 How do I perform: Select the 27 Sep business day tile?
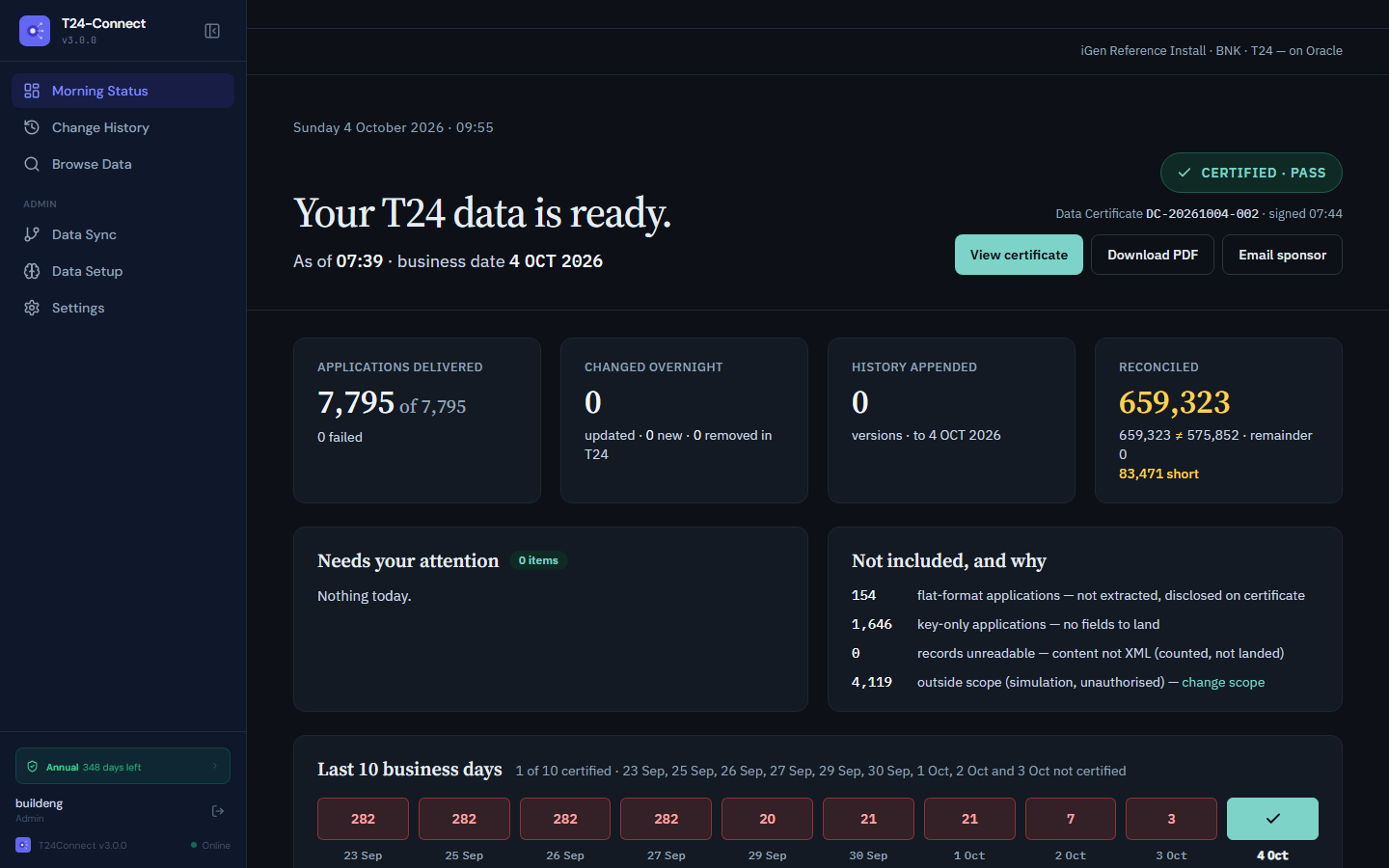pyautogui.click(x=667, y=819)
